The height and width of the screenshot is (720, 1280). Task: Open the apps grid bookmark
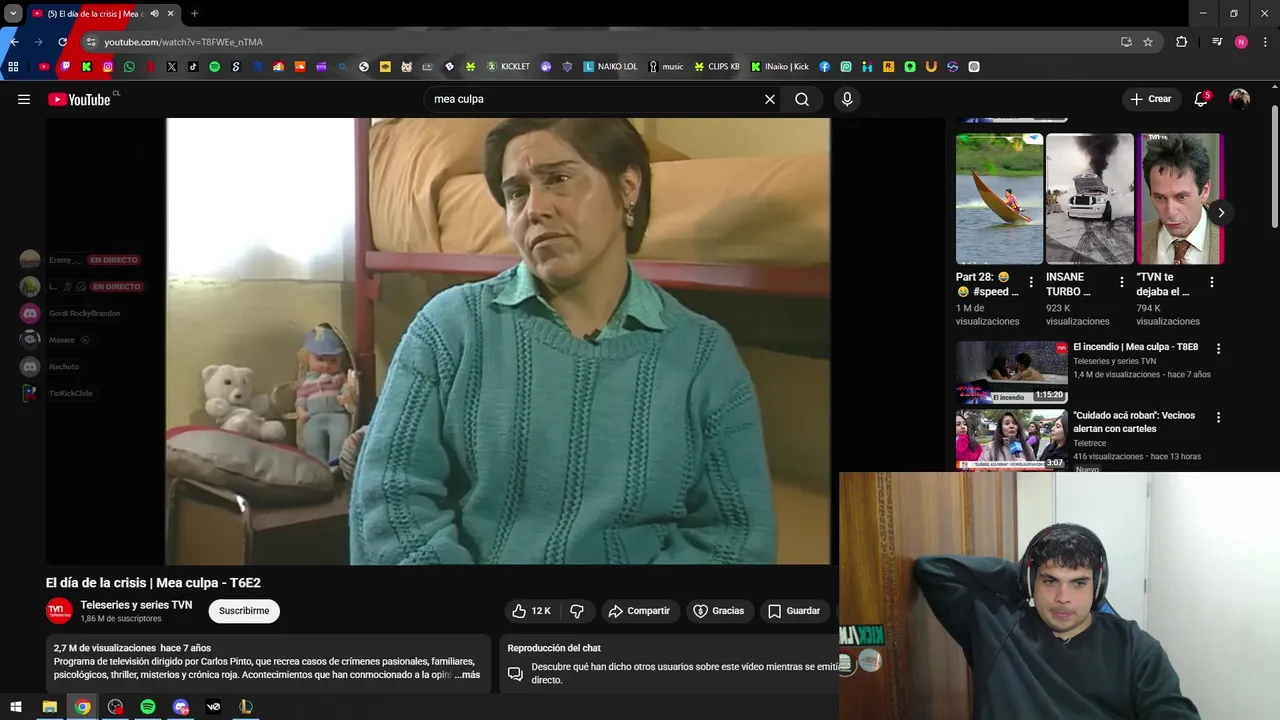click(13, 67)
